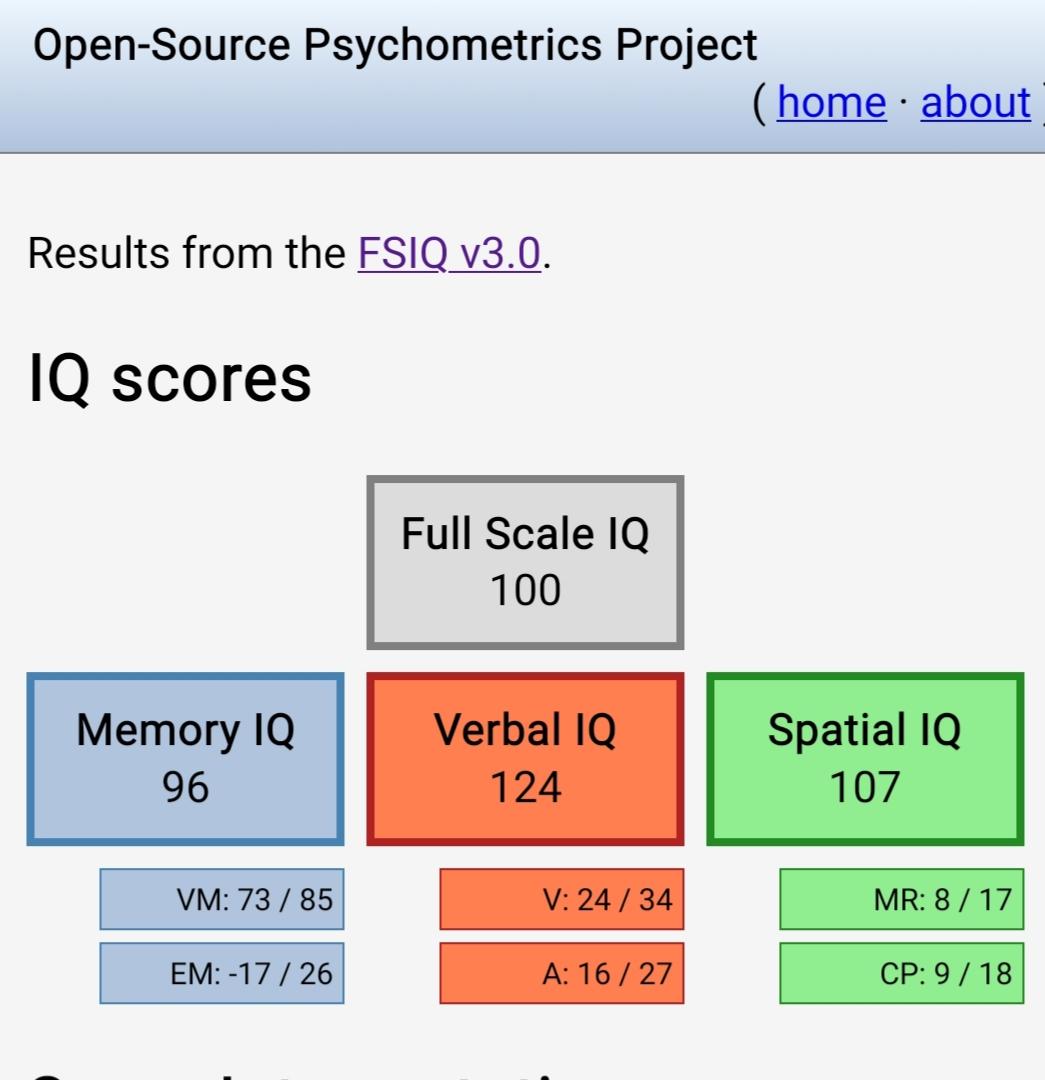Click the VM: 73 / 85 subscore box
1045x1080 pixels.
[x=222, y=899]
